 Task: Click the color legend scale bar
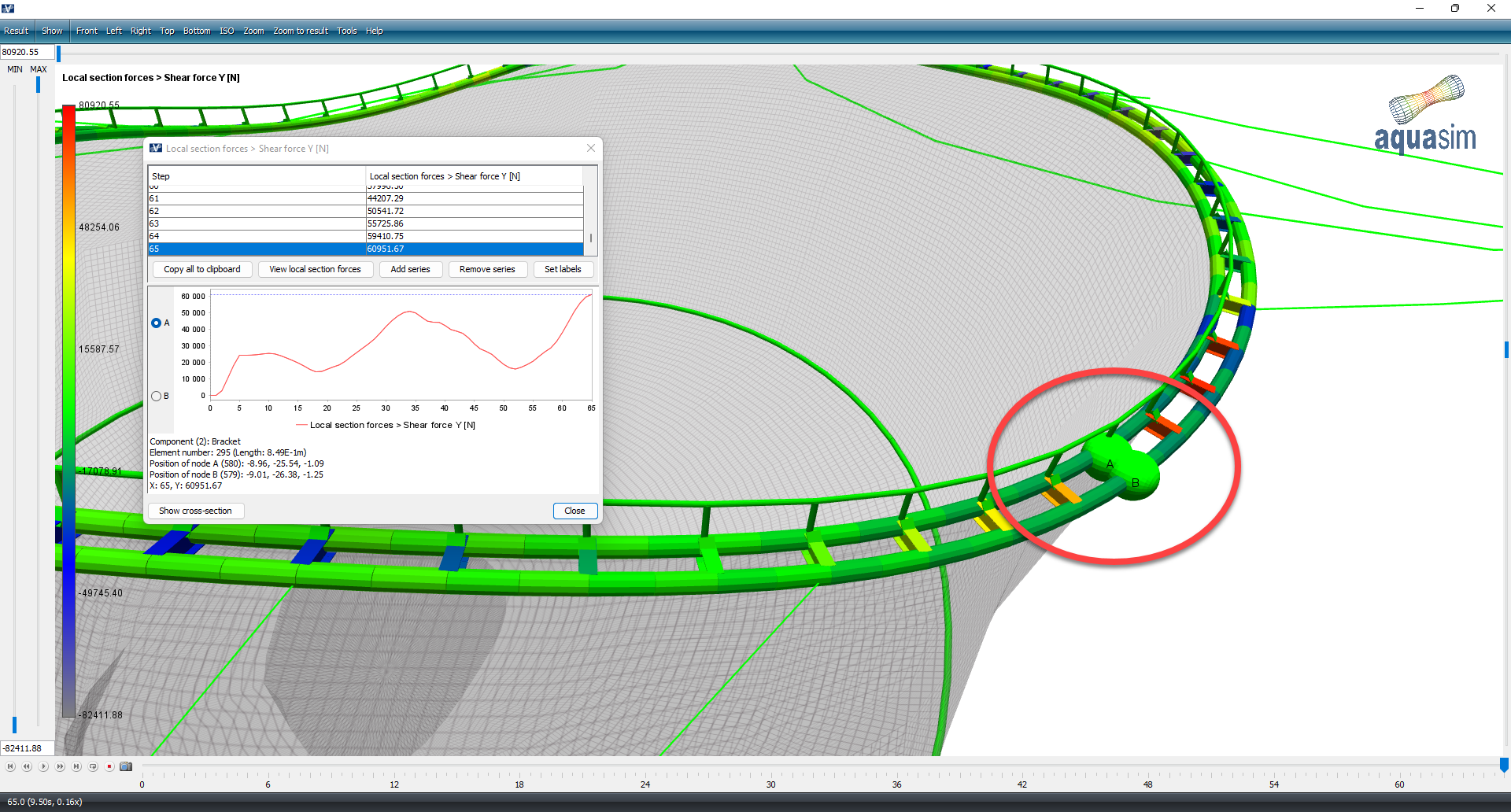(x=69, y=411)
